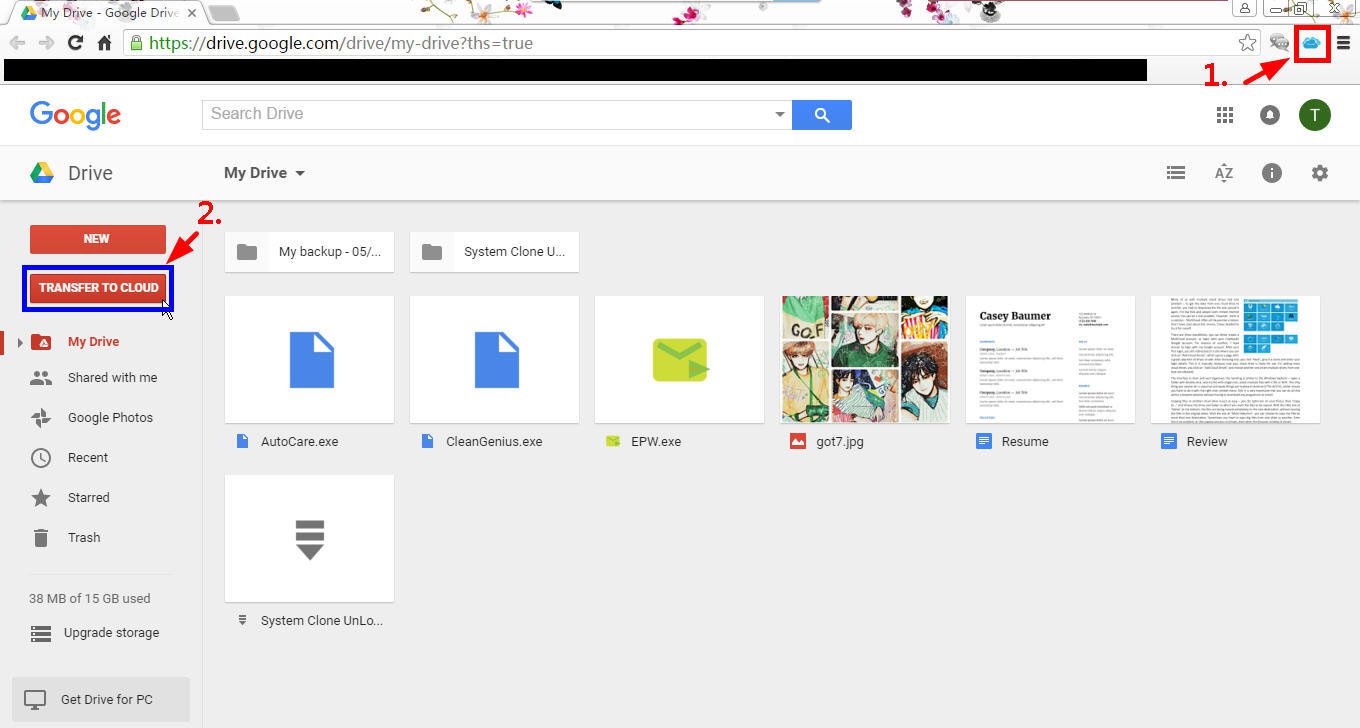1360x728 pixels.
Task: Select the got7.jpg image thumbnail
Action: click(864, 359)
